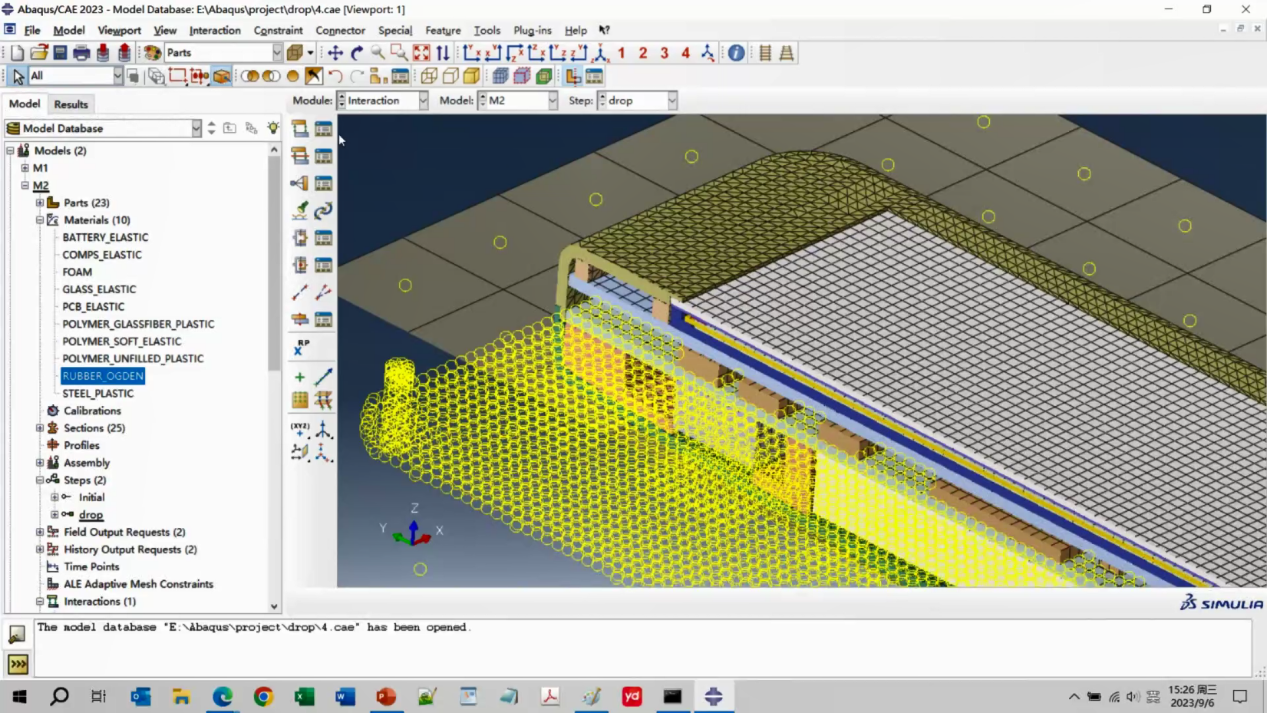Open the Interaction menu
Screen dimensions: 1267x713
point(215,31)
